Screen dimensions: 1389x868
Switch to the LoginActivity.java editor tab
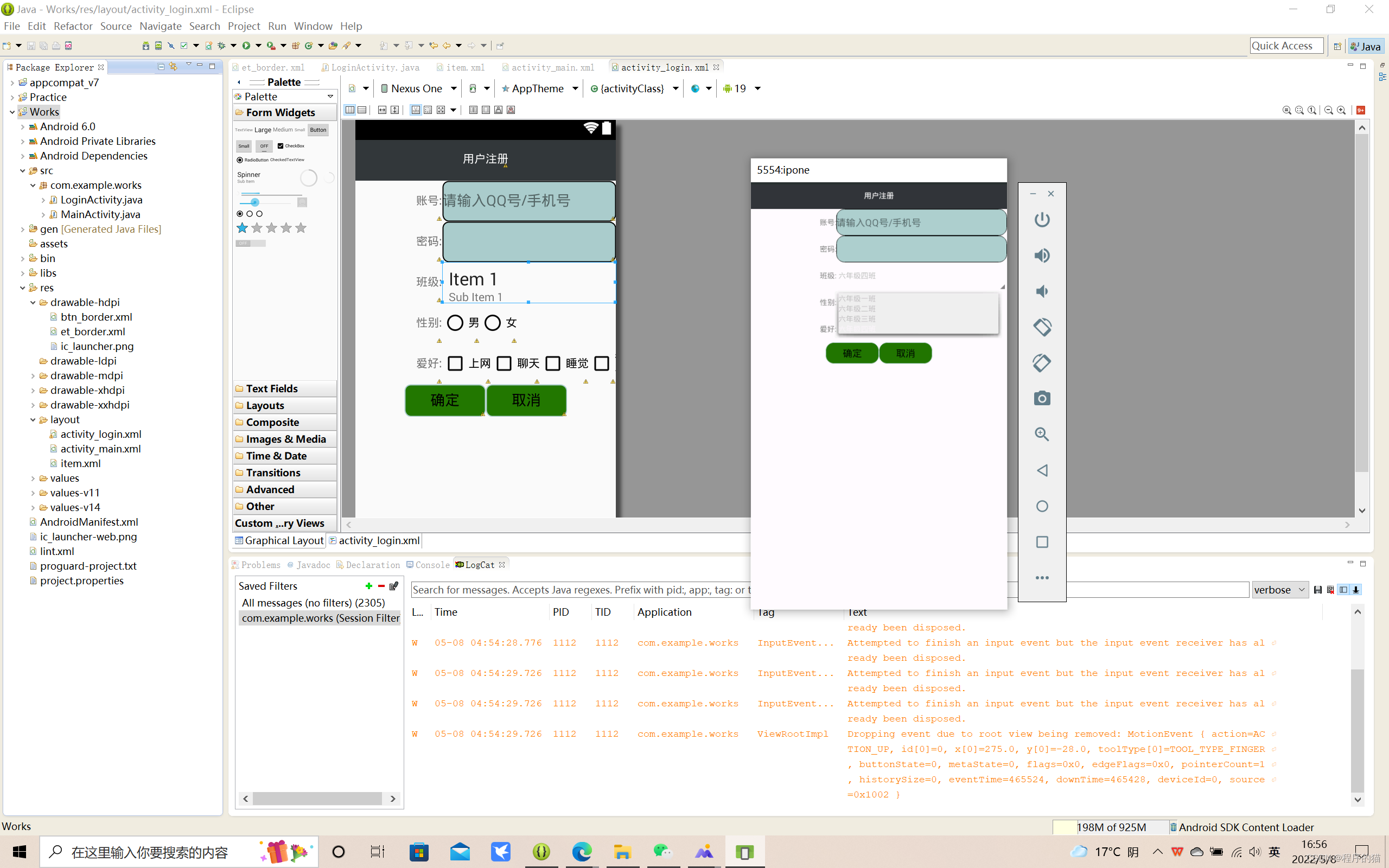[374, 67]
